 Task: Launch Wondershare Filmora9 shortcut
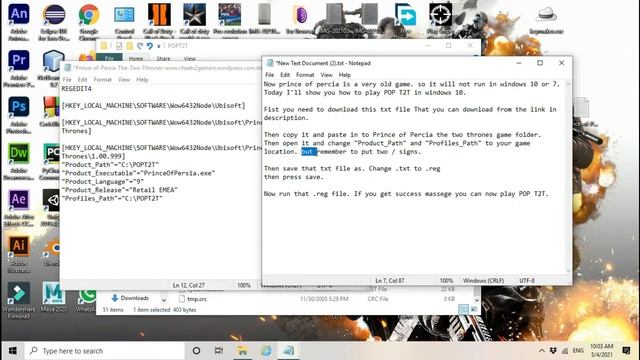19,300
